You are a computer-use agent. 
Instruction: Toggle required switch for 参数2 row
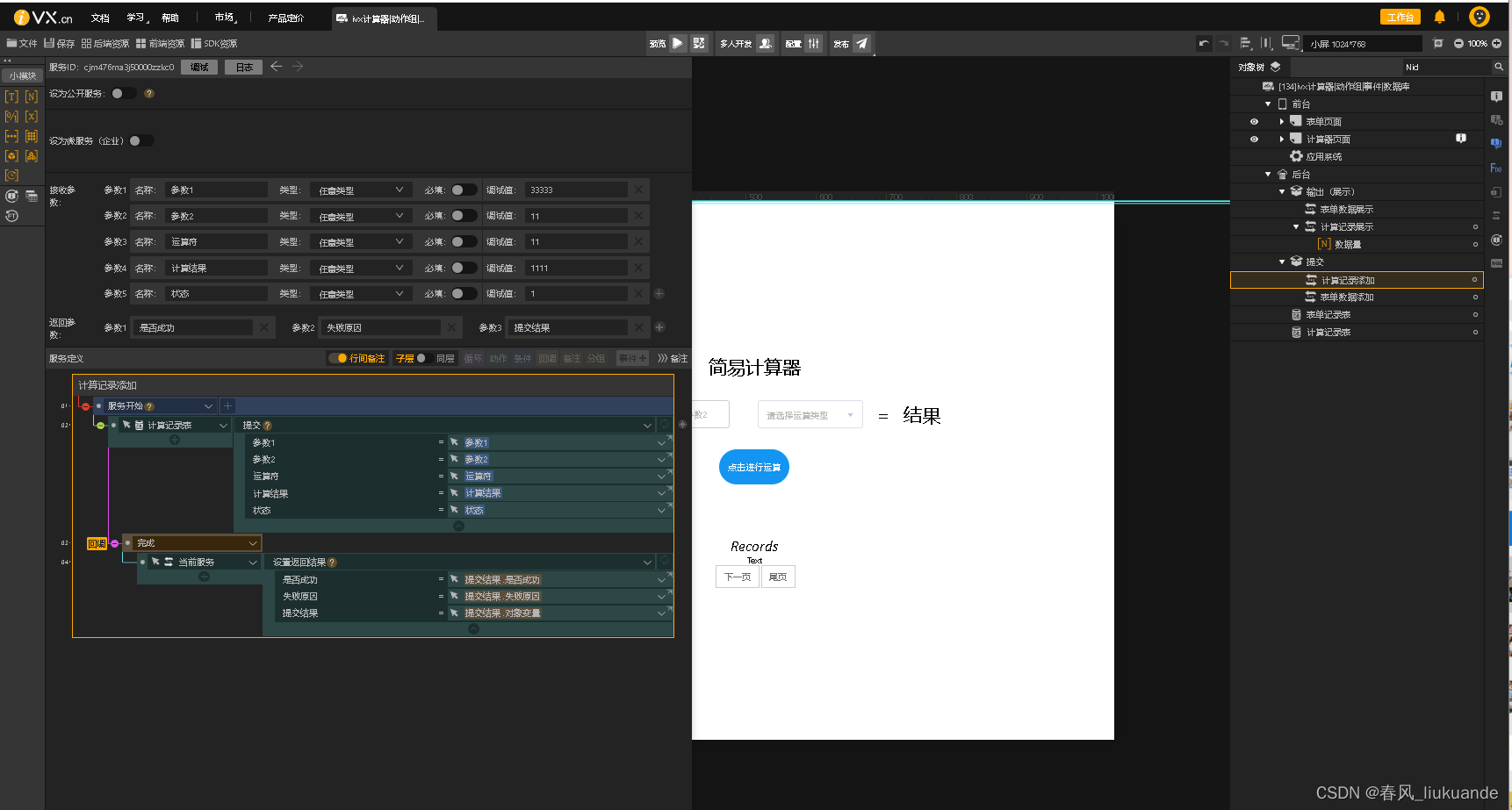(x=464, y=215)
